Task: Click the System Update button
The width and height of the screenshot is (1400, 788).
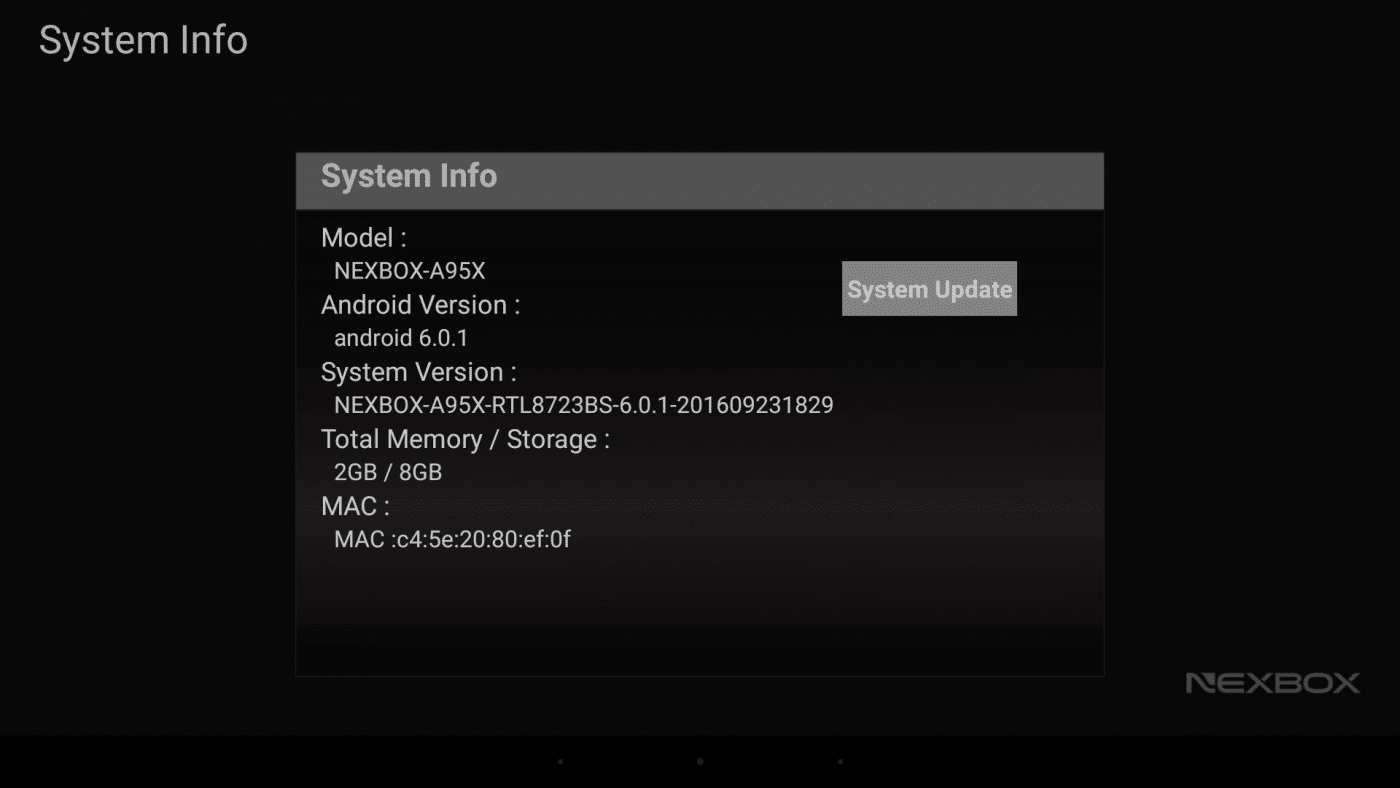Action: click(x=929, y=289)
